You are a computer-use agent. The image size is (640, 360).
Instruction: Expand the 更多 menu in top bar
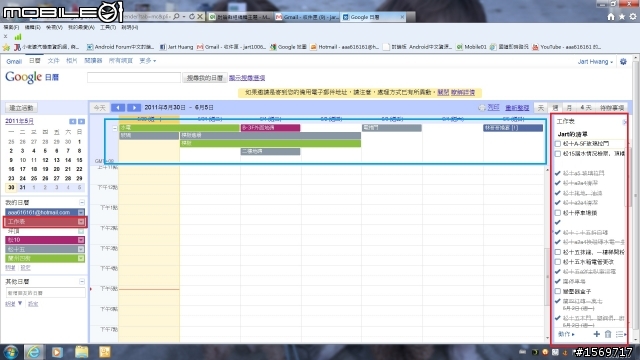(147, 61)
